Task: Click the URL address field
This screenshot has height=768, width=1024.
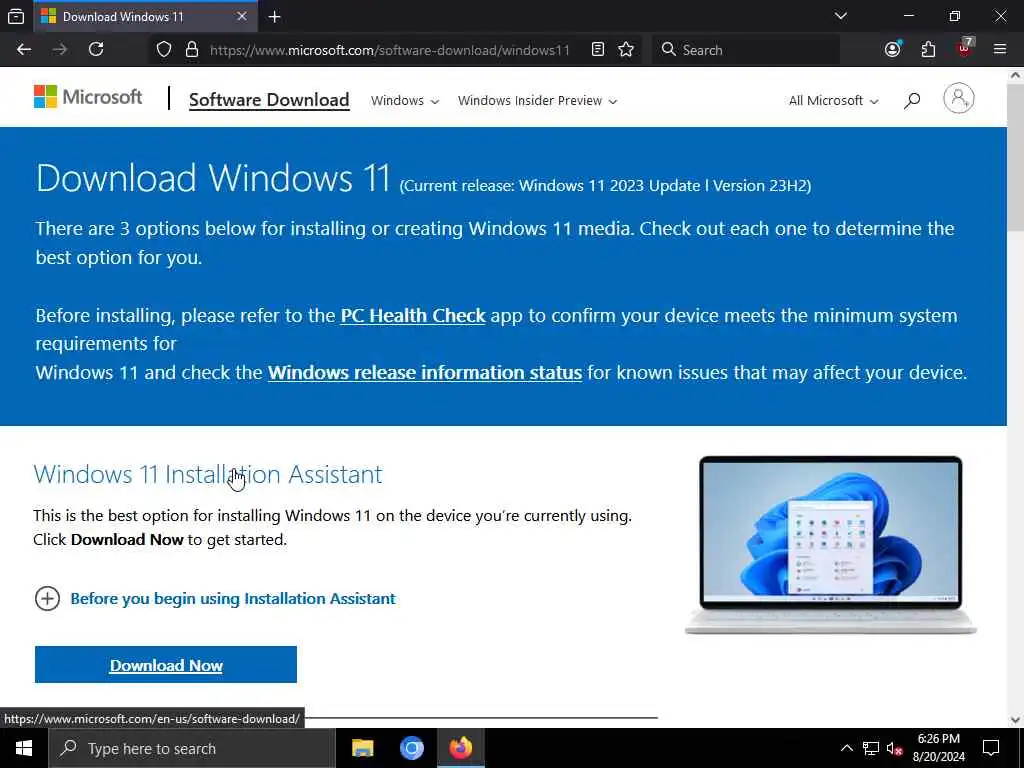Action: (389, 50)
